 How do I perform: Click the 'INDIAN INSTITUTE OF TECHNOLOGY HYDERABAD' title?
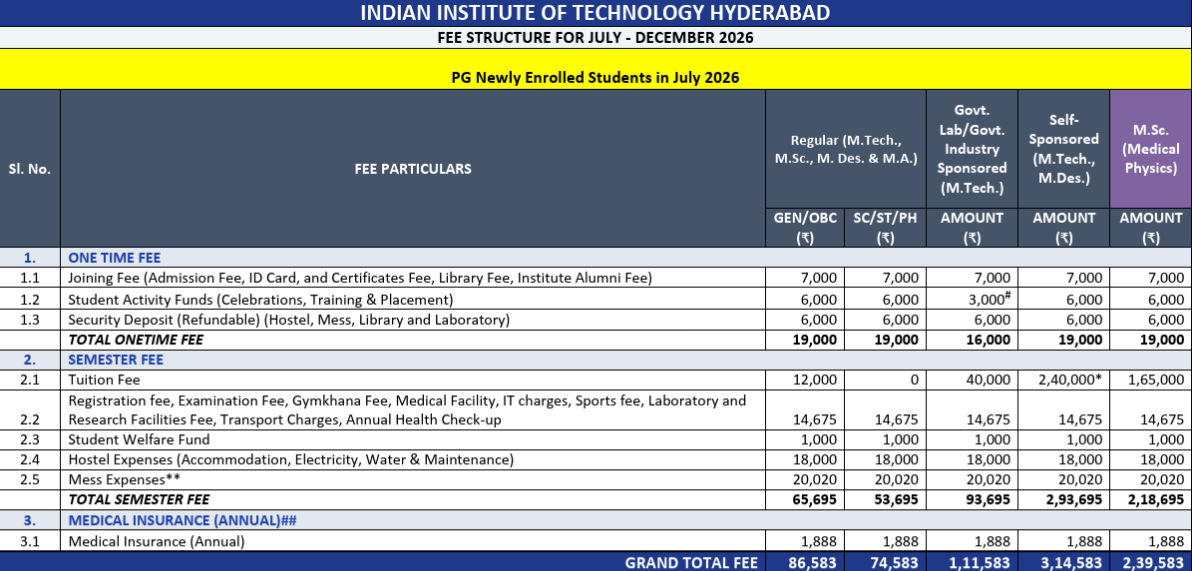point(595,13)
